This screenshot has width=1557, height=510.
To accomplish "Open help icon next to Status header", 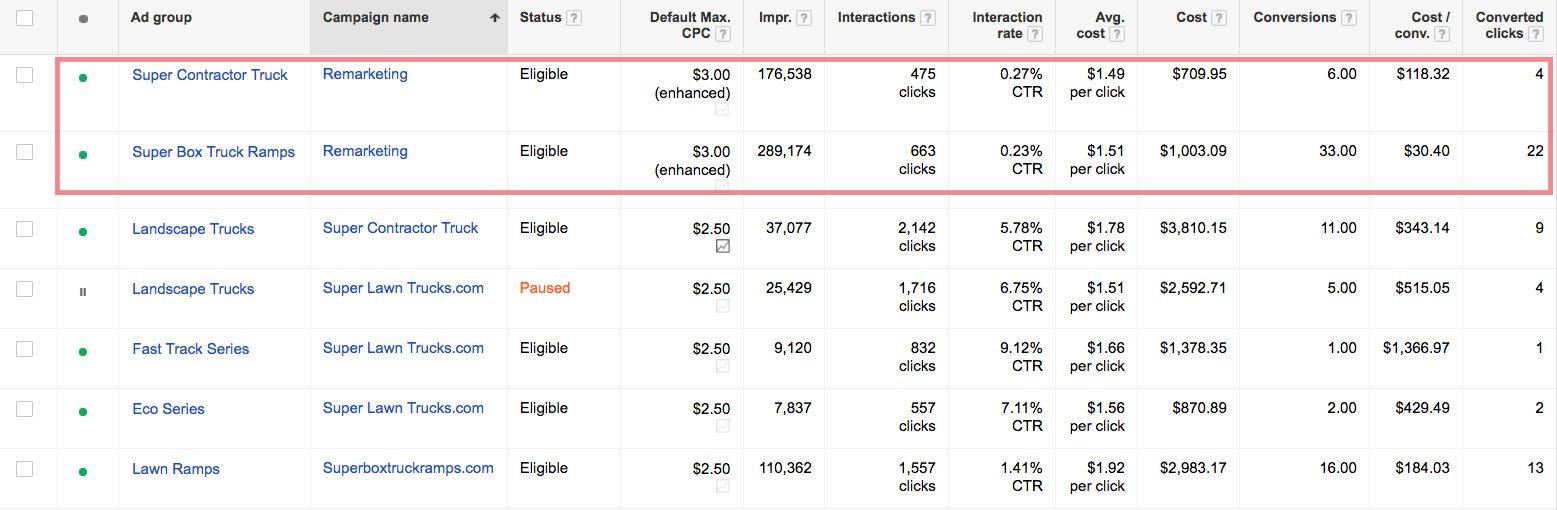I will [574, 18].
